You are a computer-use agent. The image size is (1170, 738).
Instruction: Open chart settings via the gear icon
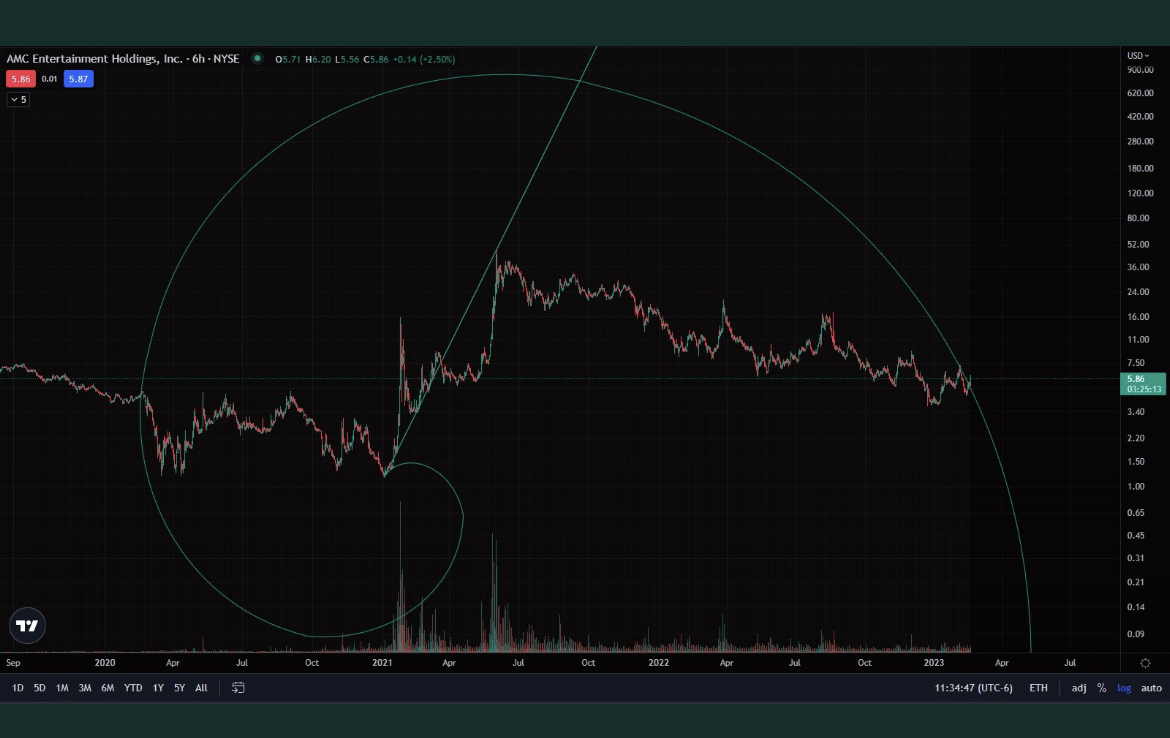point(1146,662)
